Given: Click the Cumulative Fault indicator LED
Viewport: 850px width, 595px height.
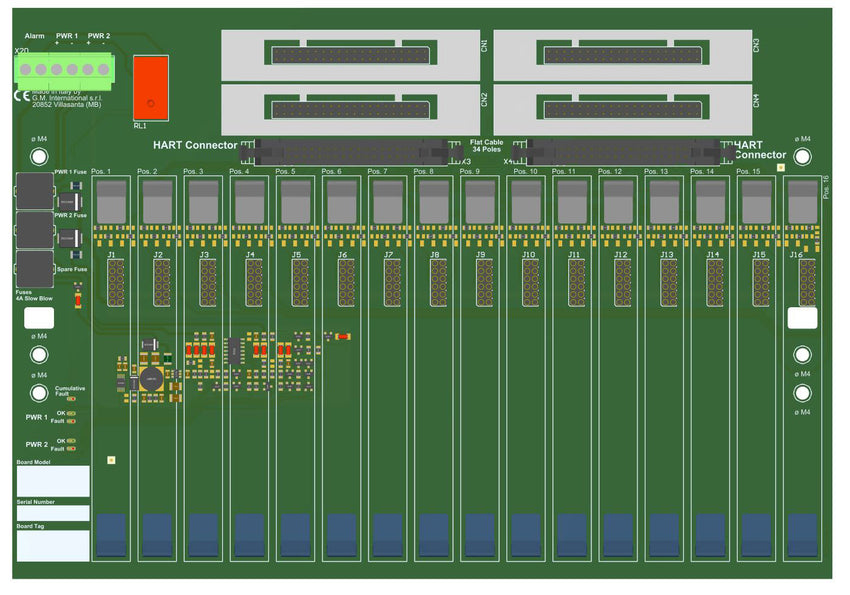Looking at the screenshot, I should click(x=72, y=399).
